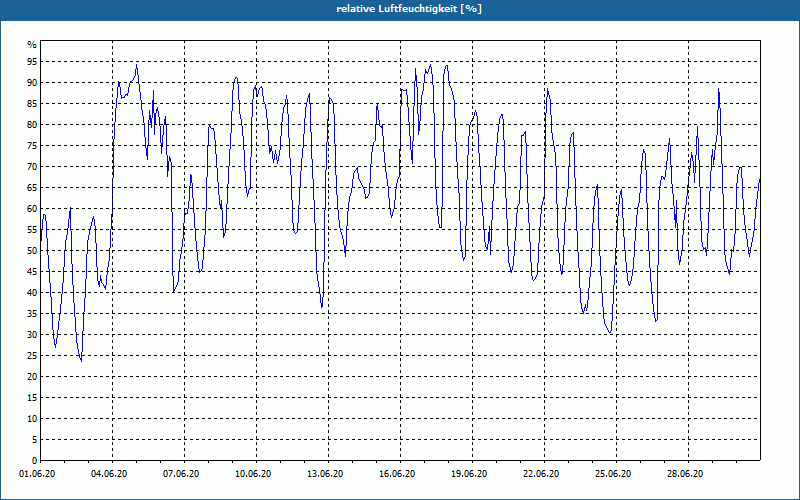Select the y-axis value 95
The image size is (800, 500).
pyautogui.click(x=32, y=62)
